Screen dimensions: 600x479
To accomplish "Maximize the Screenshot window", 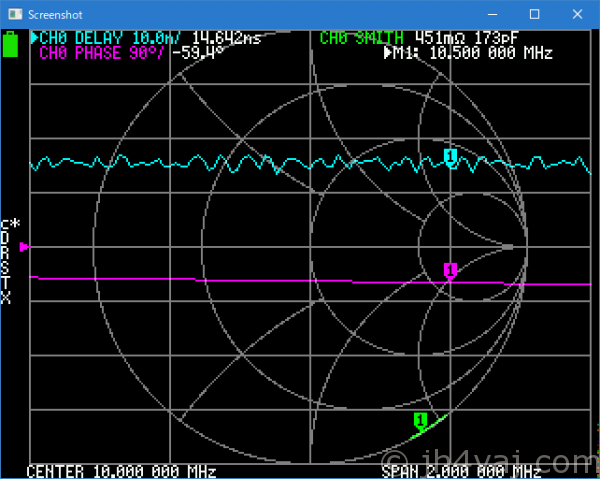I will 534,14.
